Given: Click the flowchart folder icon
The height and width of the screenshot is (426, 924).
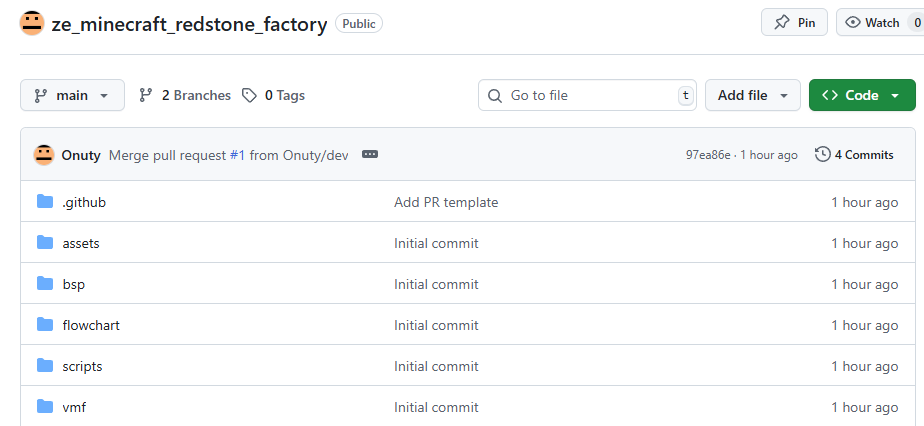Looking at the screenshot, I should pos(45,325).
